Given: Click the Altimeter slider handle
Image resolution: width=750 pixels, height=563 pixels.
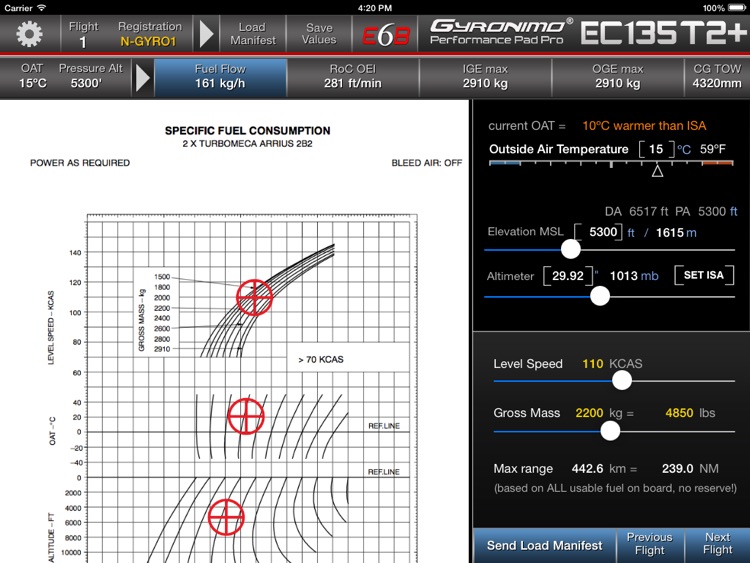Looking at the screenshot, I should [600, 296].
